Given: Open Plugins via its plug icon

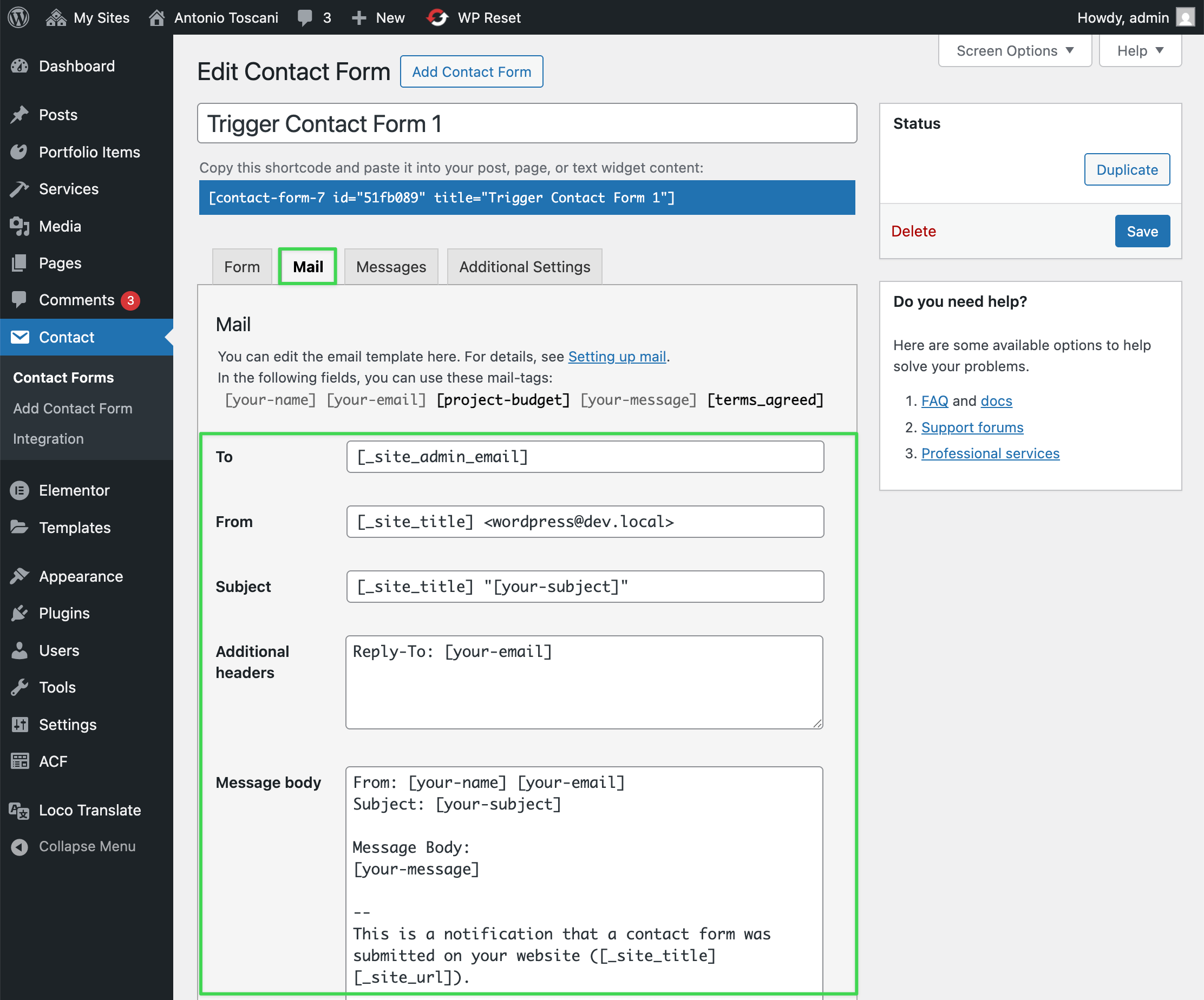Looking at the screenshot, I should 19,613.
